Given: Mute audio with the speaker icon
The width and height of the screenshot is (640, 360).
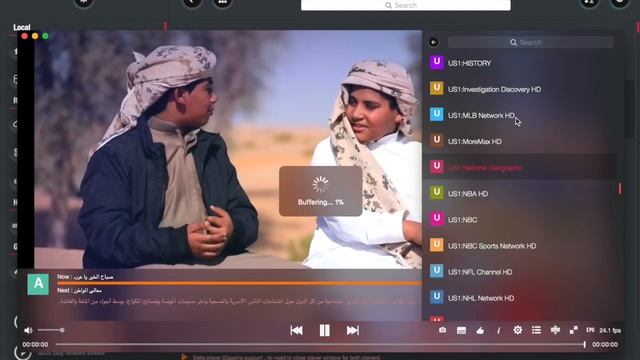Looking at the screenshot, I should [28, 330].
